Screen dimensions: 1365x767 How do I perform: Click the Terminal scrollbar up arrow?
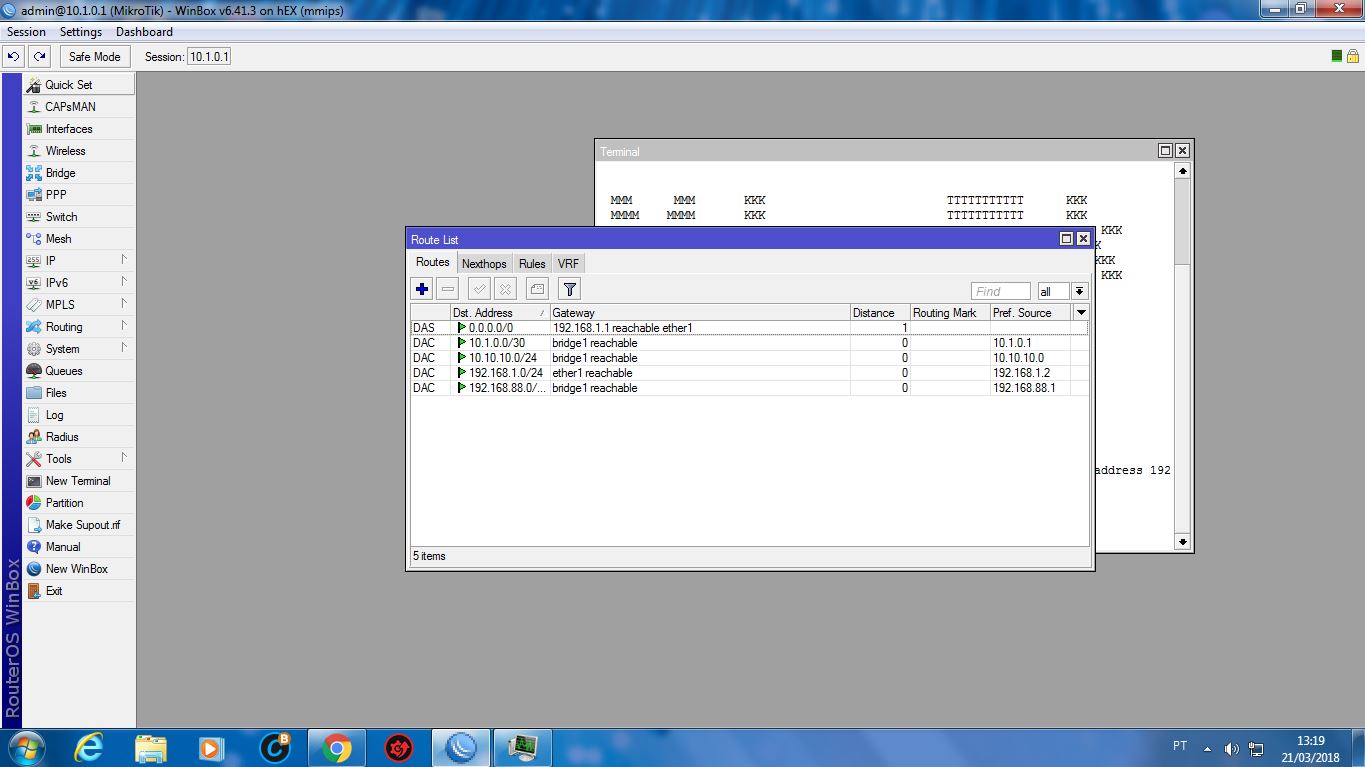[1183, 171]
